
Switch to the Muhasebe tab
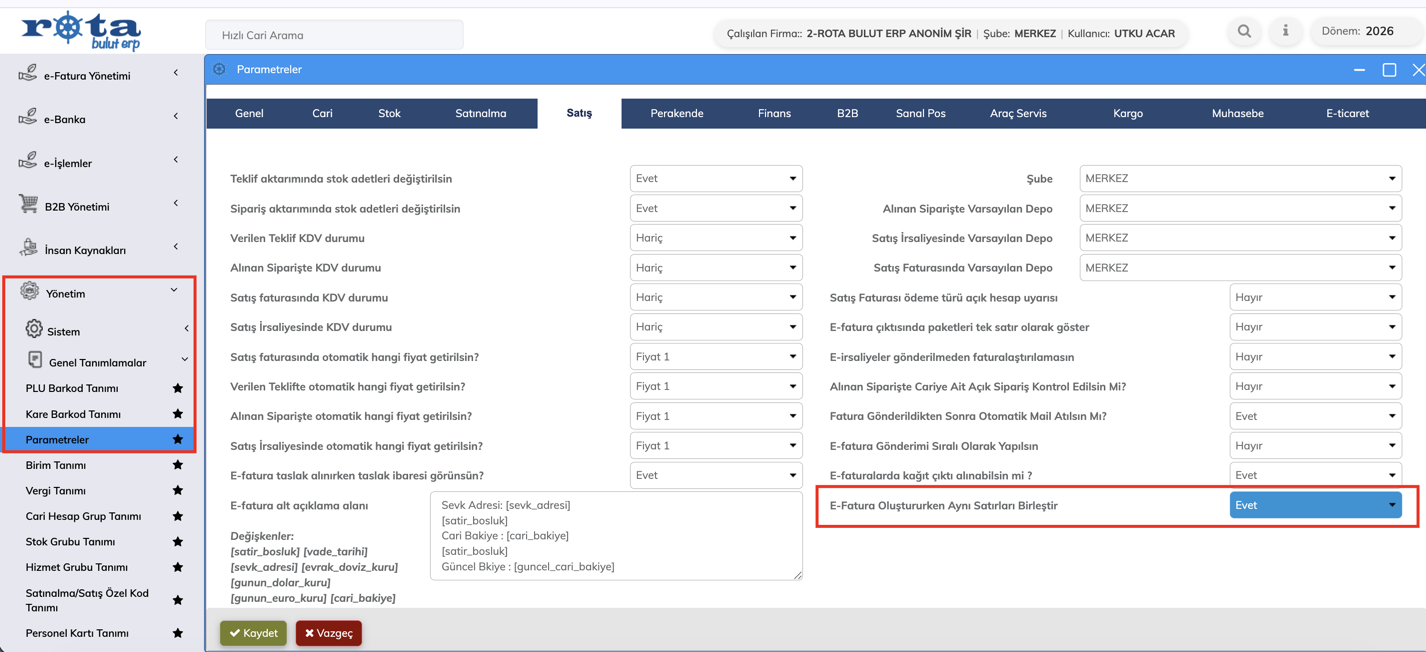[x=1237, y=114]
